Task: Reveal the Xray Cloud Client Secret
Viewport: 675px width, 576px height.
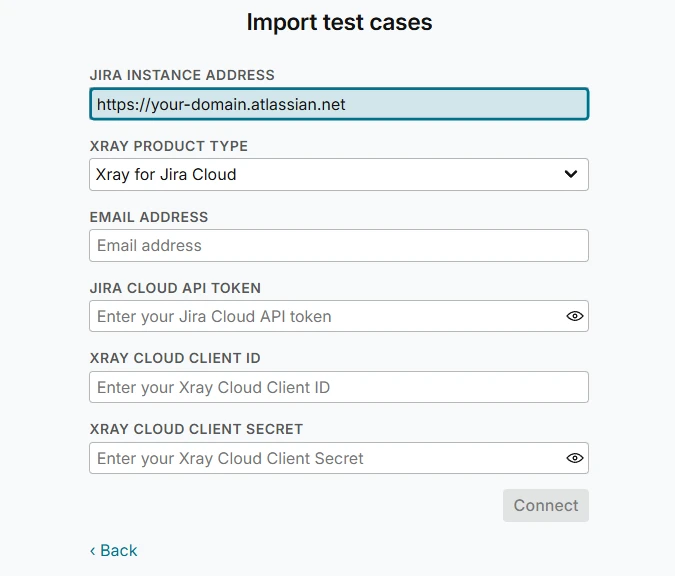Action: [574, 458]
